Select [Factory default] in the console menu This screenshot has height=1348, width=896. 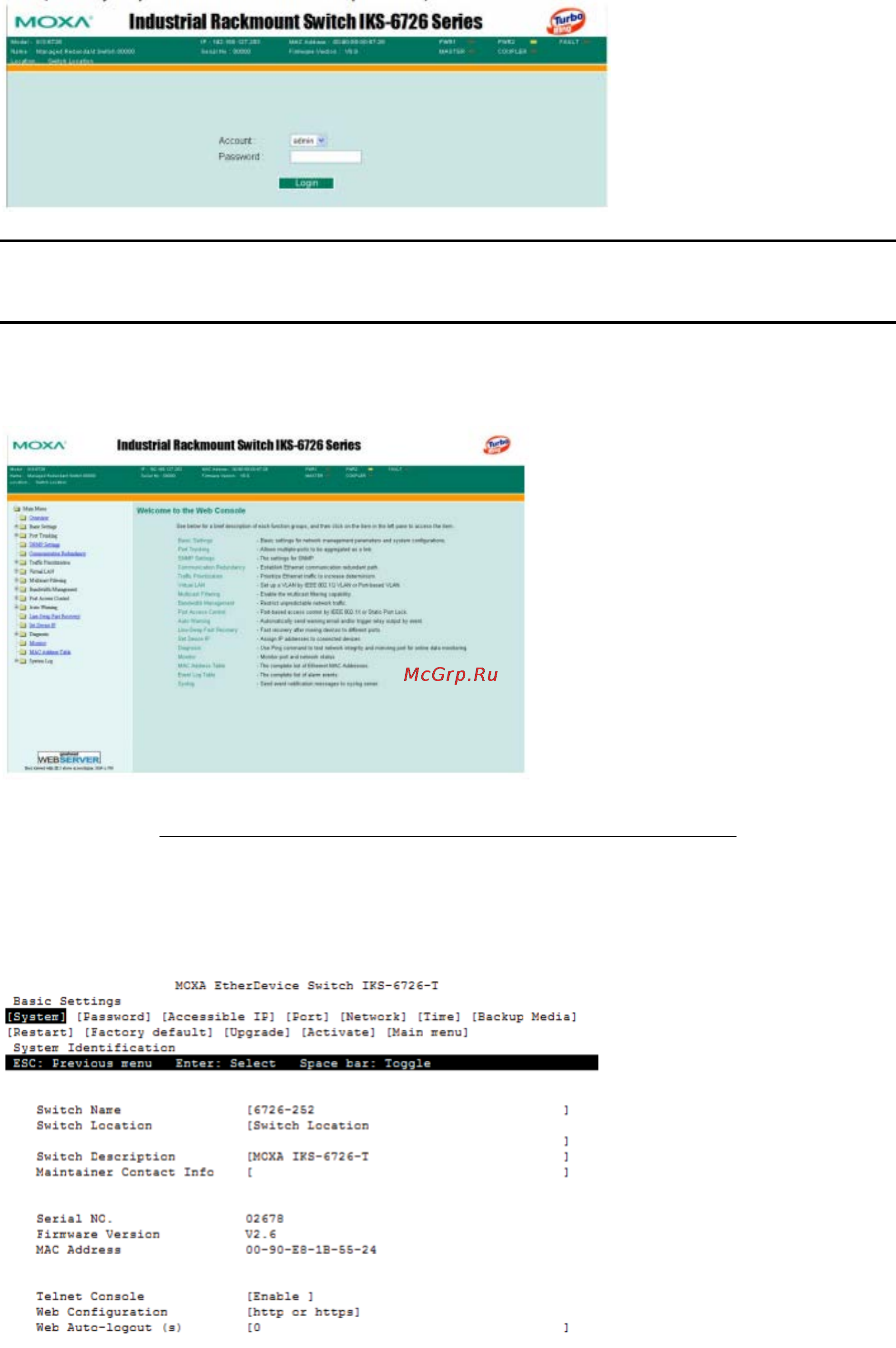point(149,1032)
